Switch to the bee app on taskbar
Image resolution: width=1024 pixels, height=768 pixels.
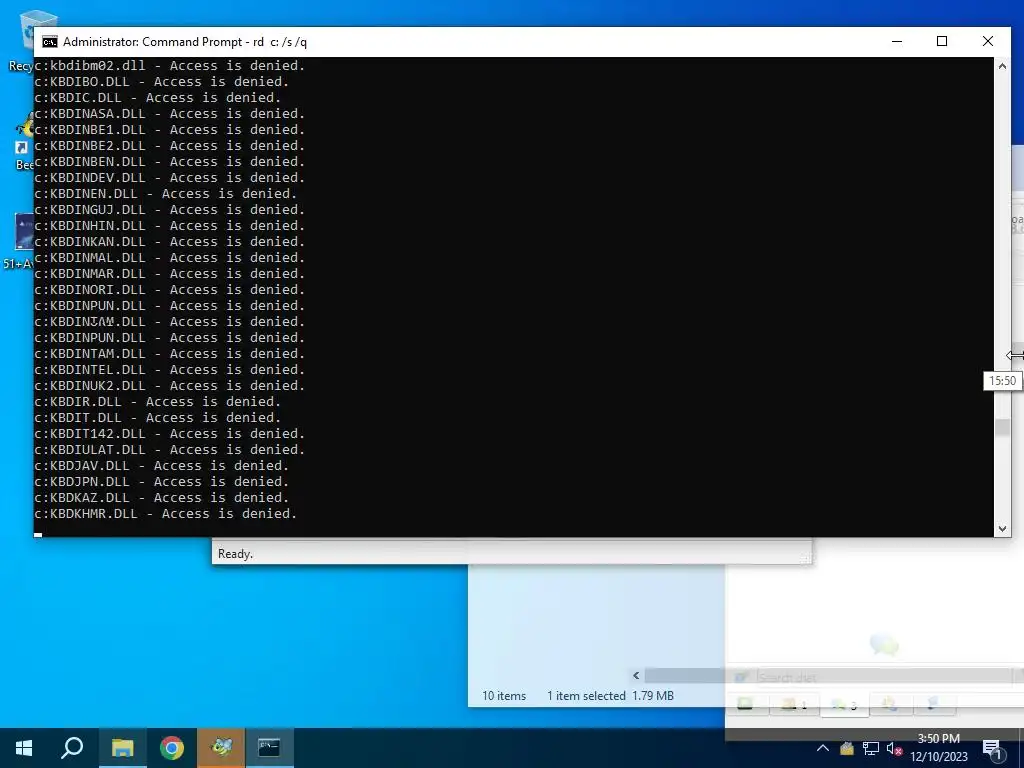pos(221,748)
